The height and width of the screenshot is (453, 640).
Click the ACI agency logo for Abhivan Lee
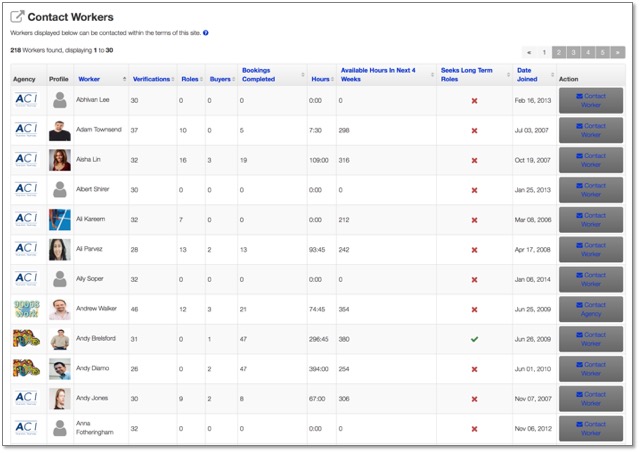(26, 101)
